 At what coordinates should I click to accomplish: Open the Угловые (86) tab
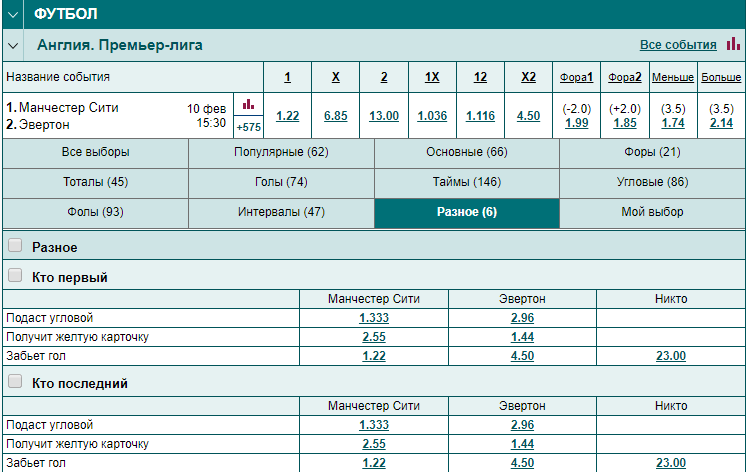(x=652, y=182)
